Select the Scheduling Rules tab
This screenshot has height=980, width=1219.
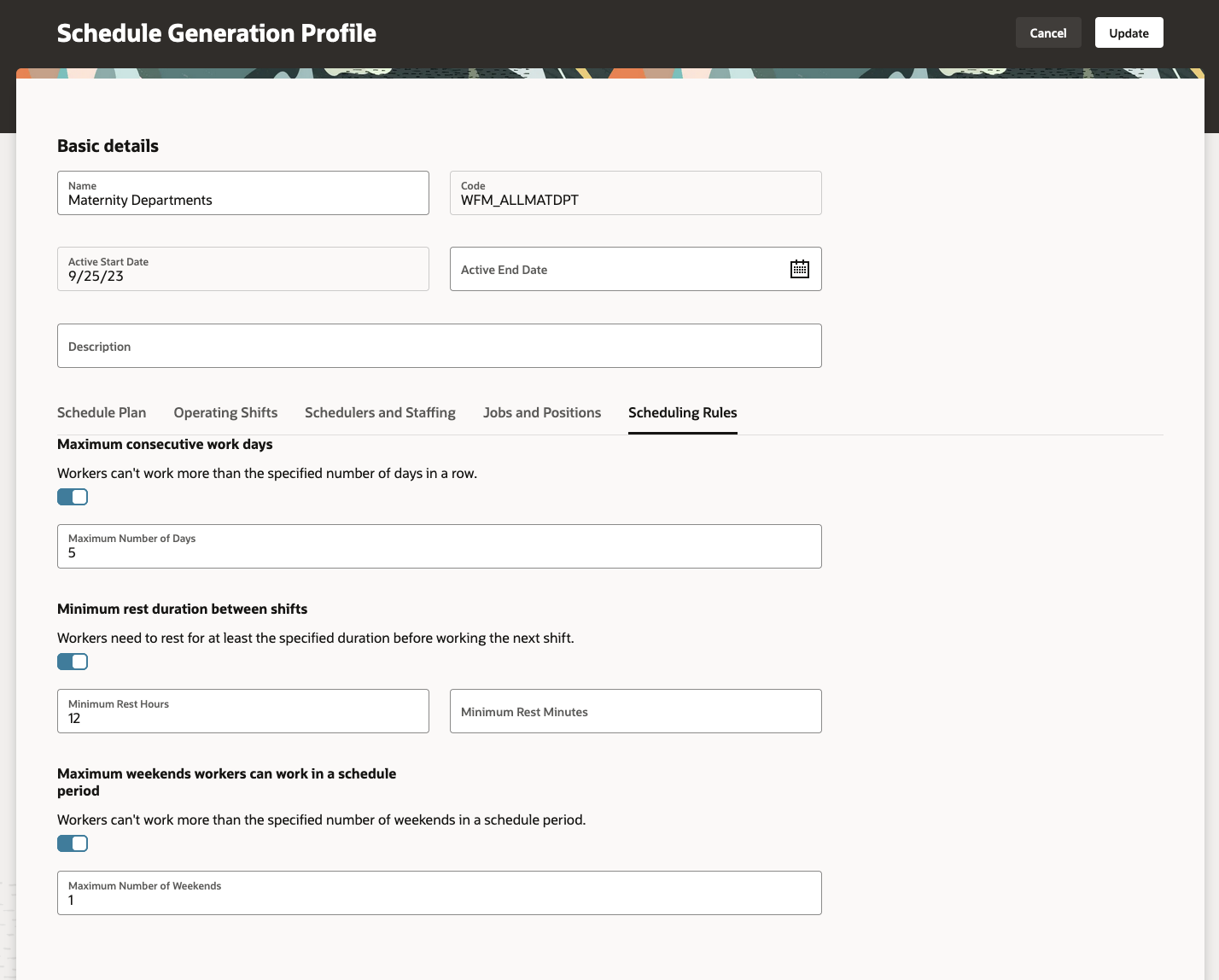click(x=682, y=412)
